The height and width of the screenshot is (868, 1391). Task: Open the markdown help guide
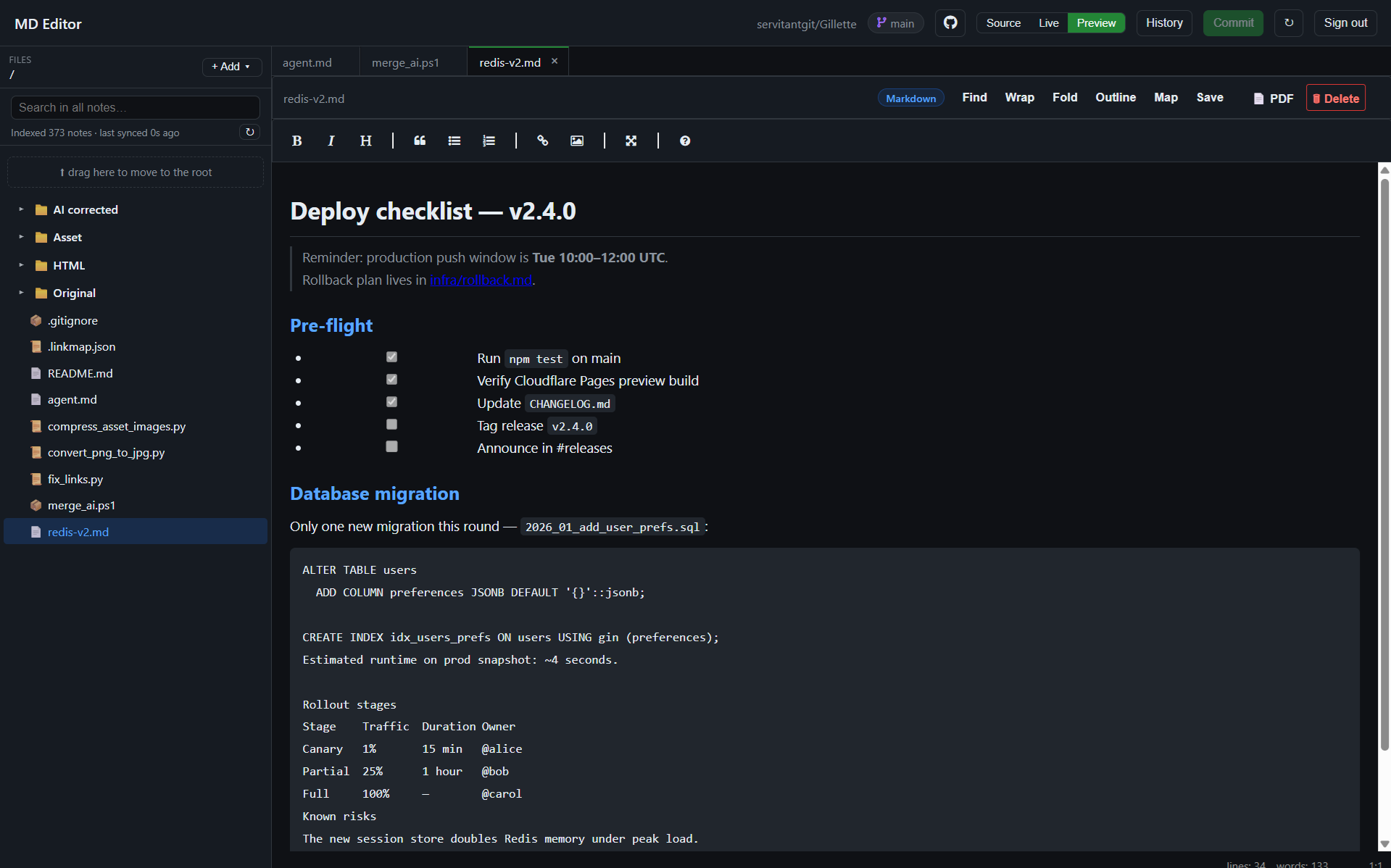(685, 141)
